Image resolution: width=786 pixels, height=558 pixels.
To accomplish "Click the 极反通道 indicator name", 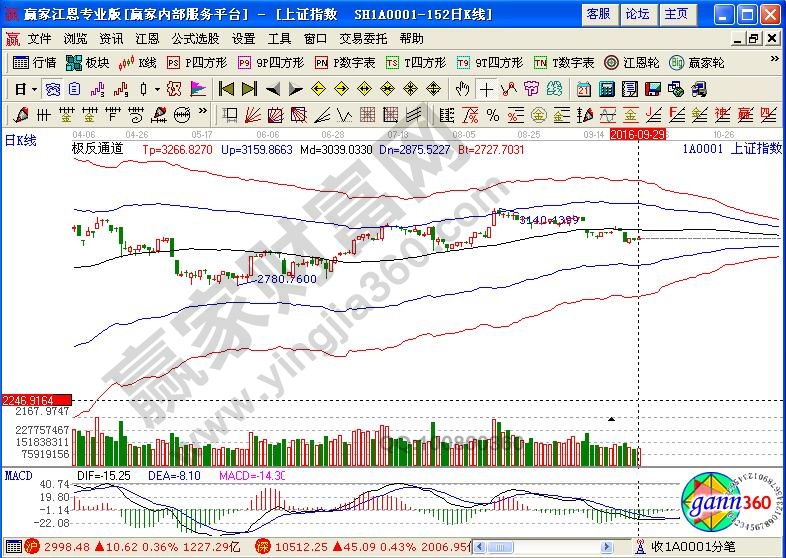I will point(98,149).
